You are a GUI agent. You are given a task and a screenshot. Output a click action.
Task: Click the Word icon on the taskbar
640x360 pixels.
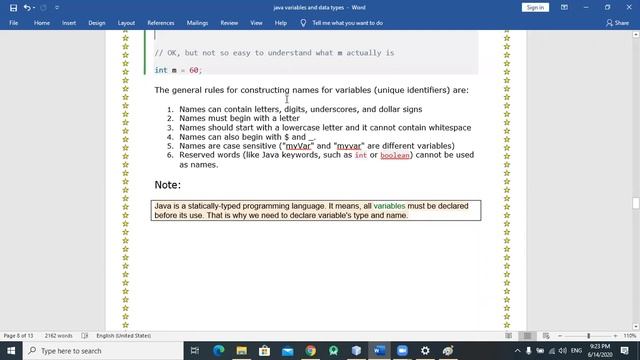[x=379, y=351]
